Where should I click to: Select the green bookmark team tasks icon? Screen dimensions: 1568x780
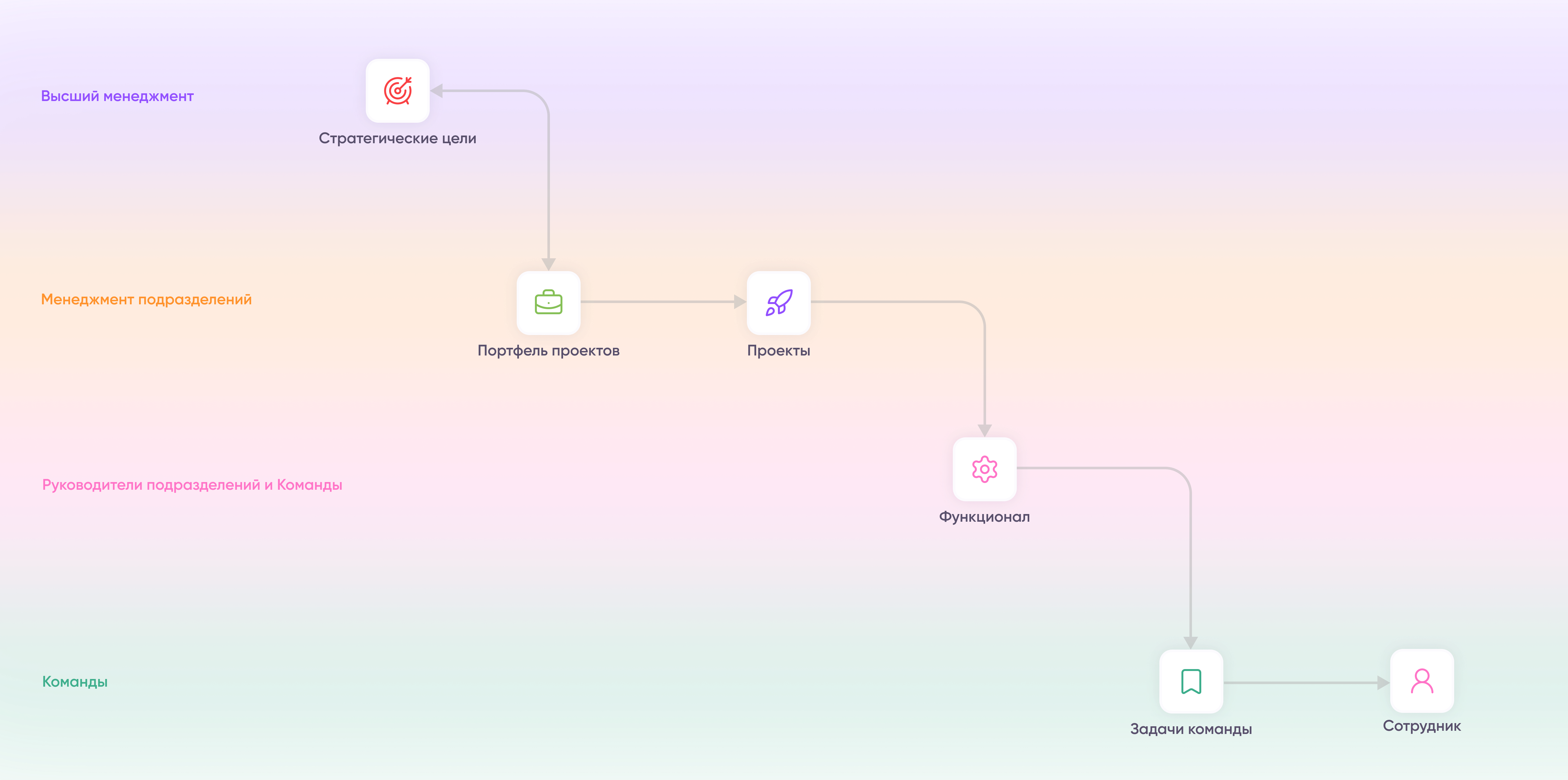pyautogui.click(x=1191, y=681)
